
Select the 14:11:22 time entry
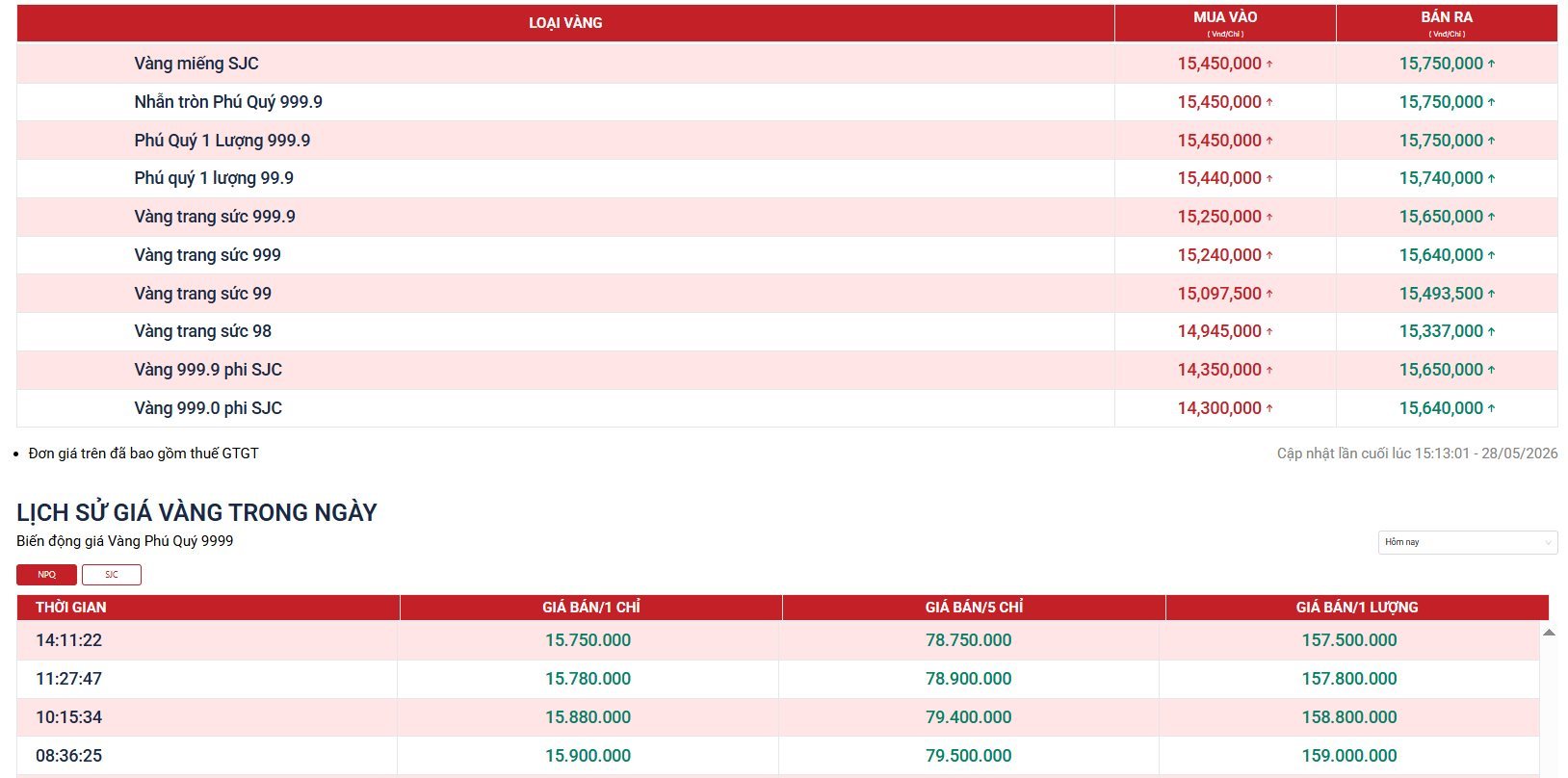[x=68, y=640]
